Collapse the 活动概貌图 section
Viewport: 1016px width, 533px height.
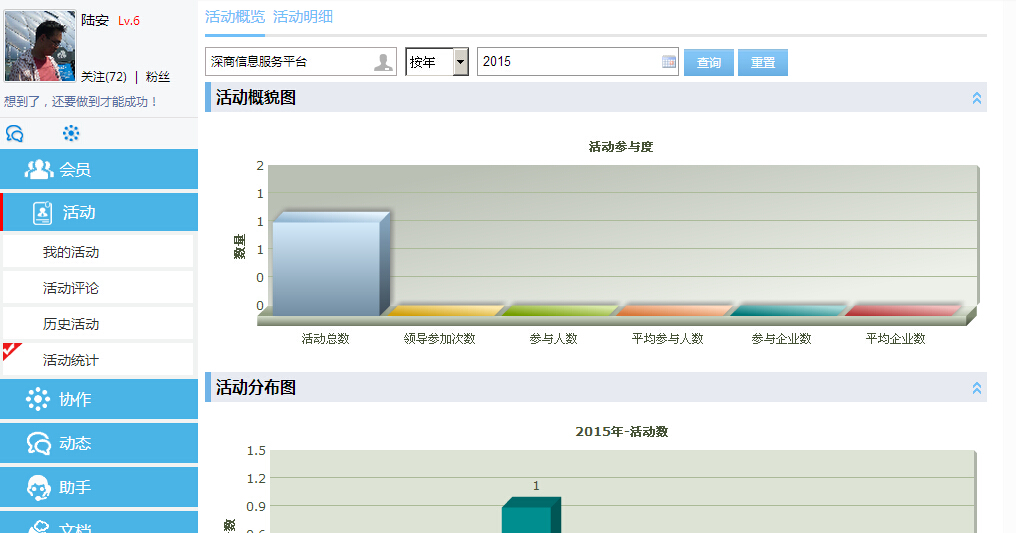977,98
